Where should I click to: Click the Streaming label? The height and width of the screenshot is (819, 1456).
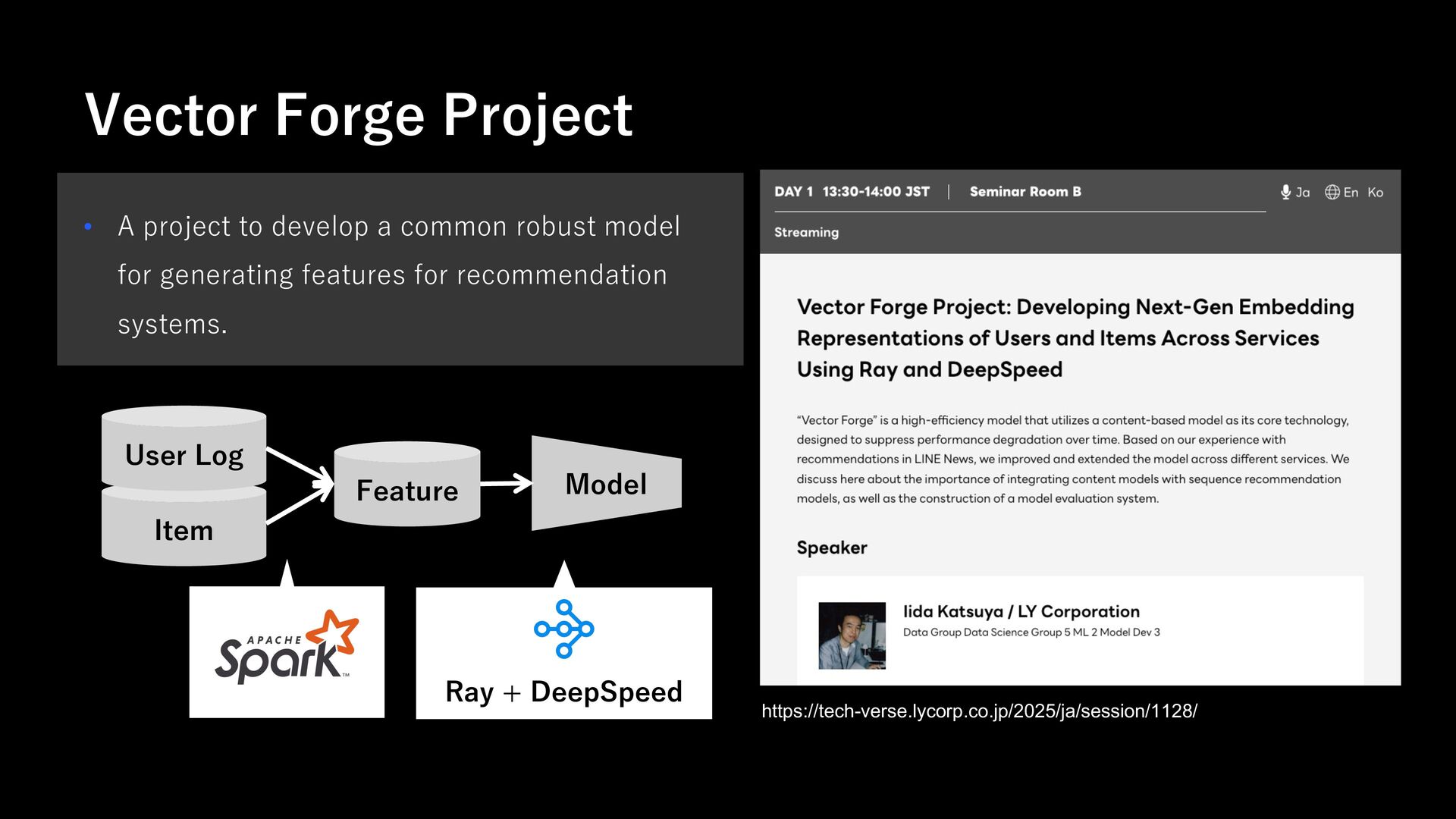(x=806, y=232)
